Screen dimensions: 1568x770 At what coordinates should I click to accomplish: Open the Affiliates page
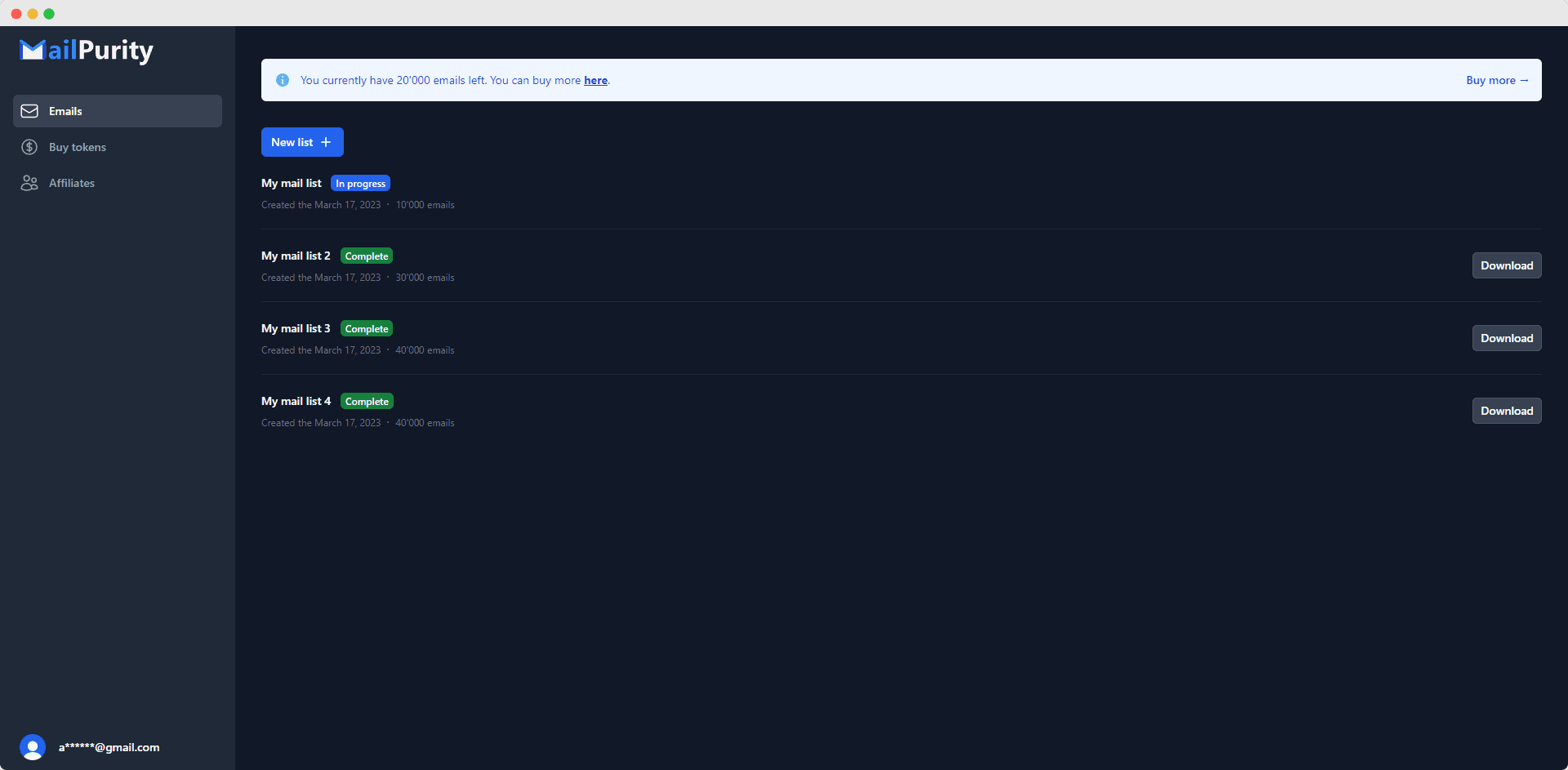[x=72, y=183]
